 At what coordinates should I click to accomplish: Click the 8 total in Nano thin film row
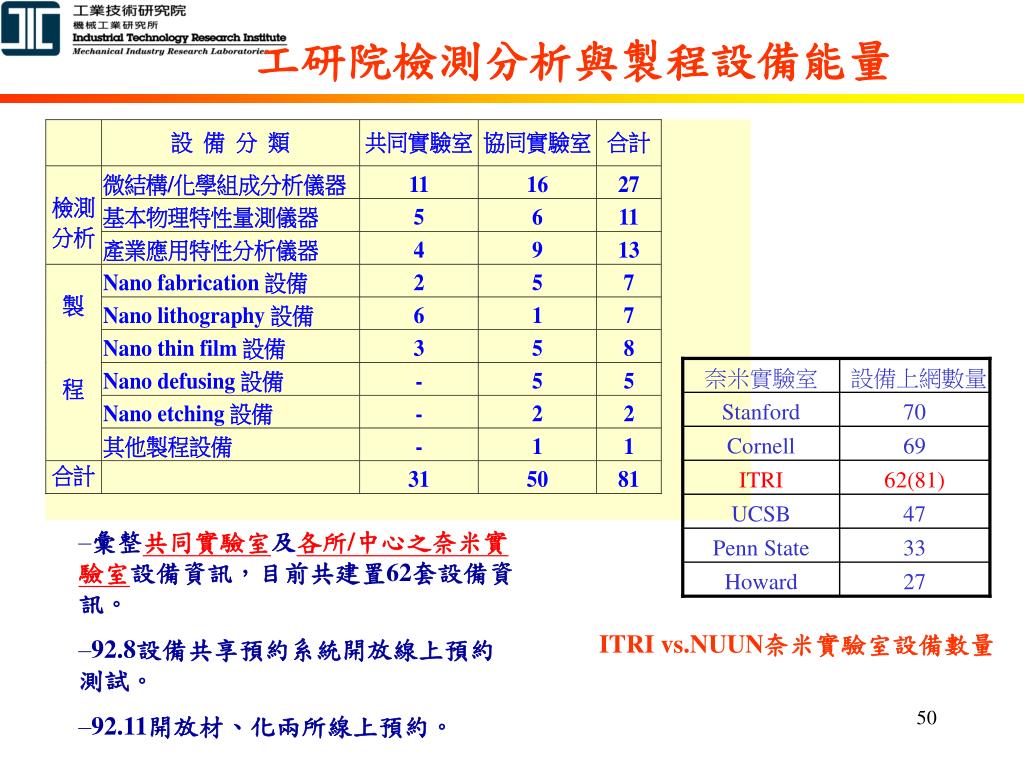(628, 348)
